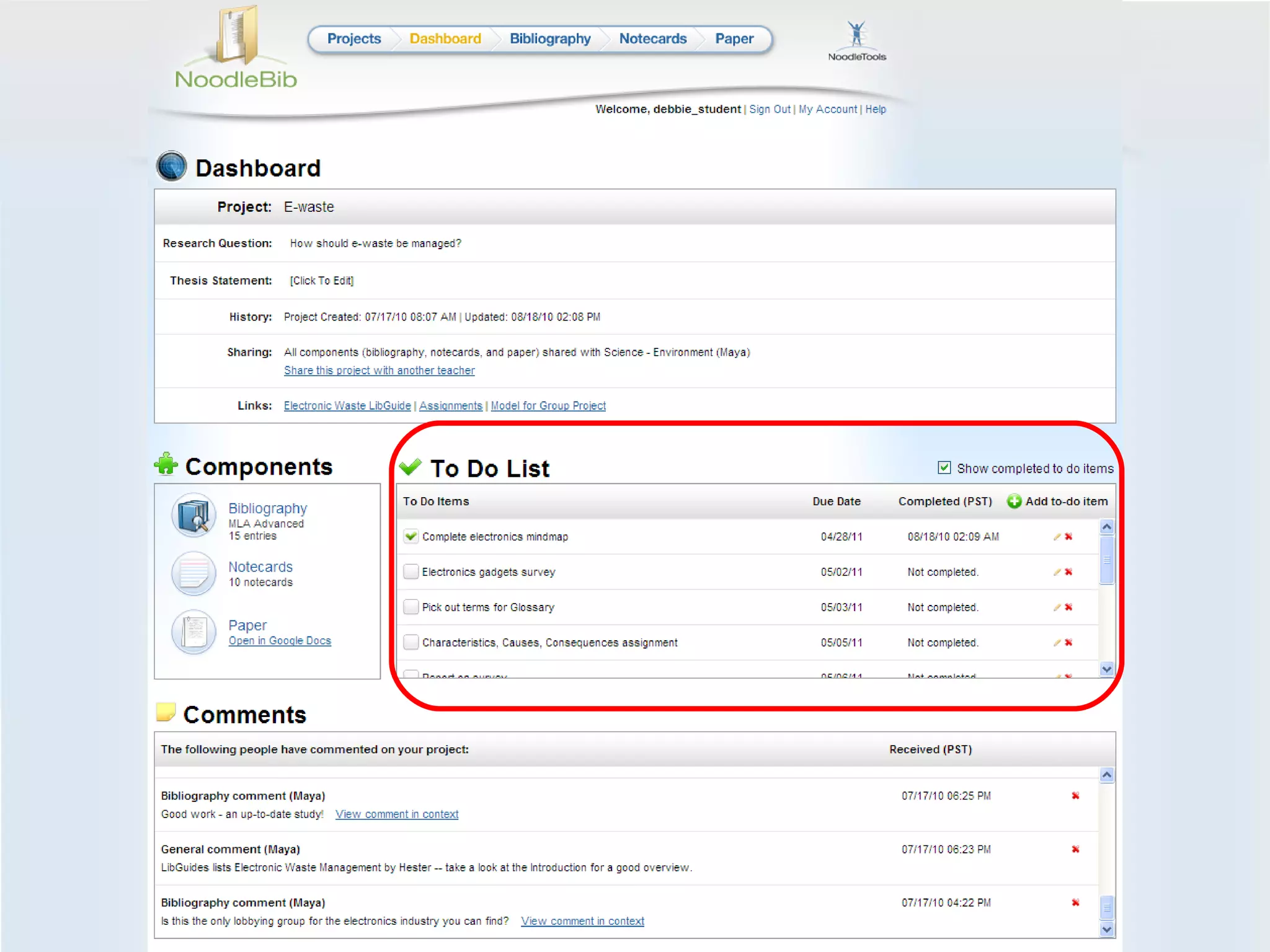Delete the General comment from Maya
This screenshot has height=952, width=1270.
[x=1075, y=849]
